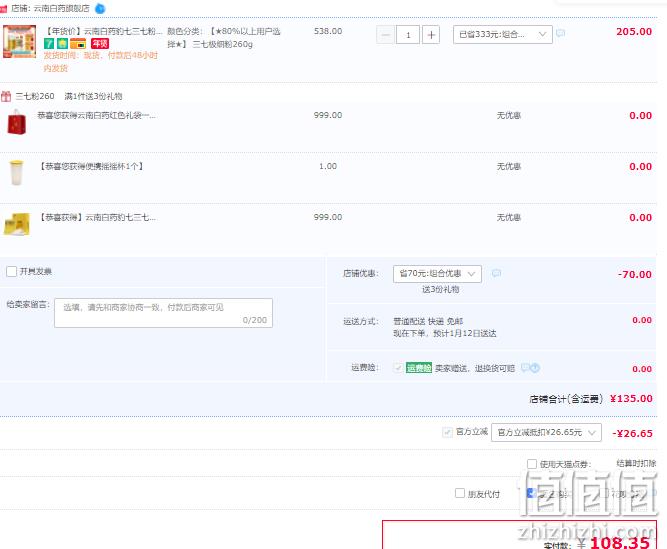This screenshot has width=667, height=549.
Task: Click the green star badge under product title
Action: [63, 43]
